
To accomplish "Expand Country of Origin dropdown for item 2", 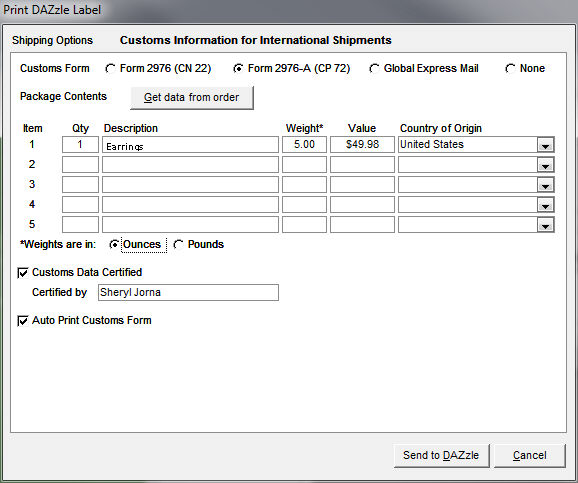I will coord(545,165).
